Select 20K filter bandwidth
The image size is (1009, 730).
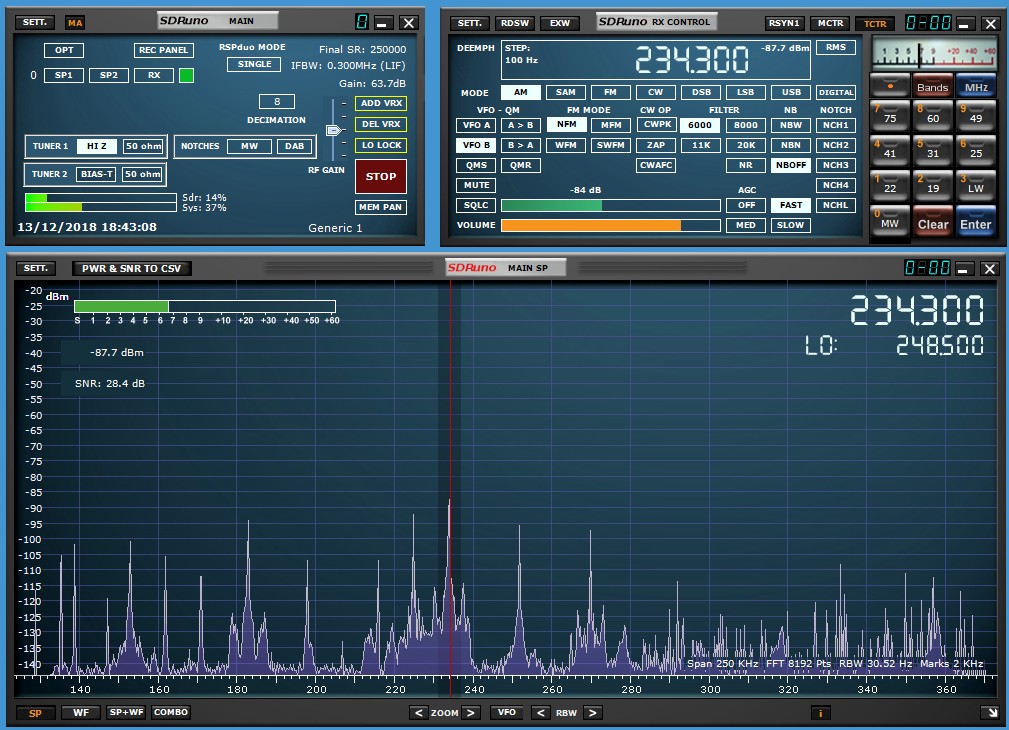[x=745, y=145]
